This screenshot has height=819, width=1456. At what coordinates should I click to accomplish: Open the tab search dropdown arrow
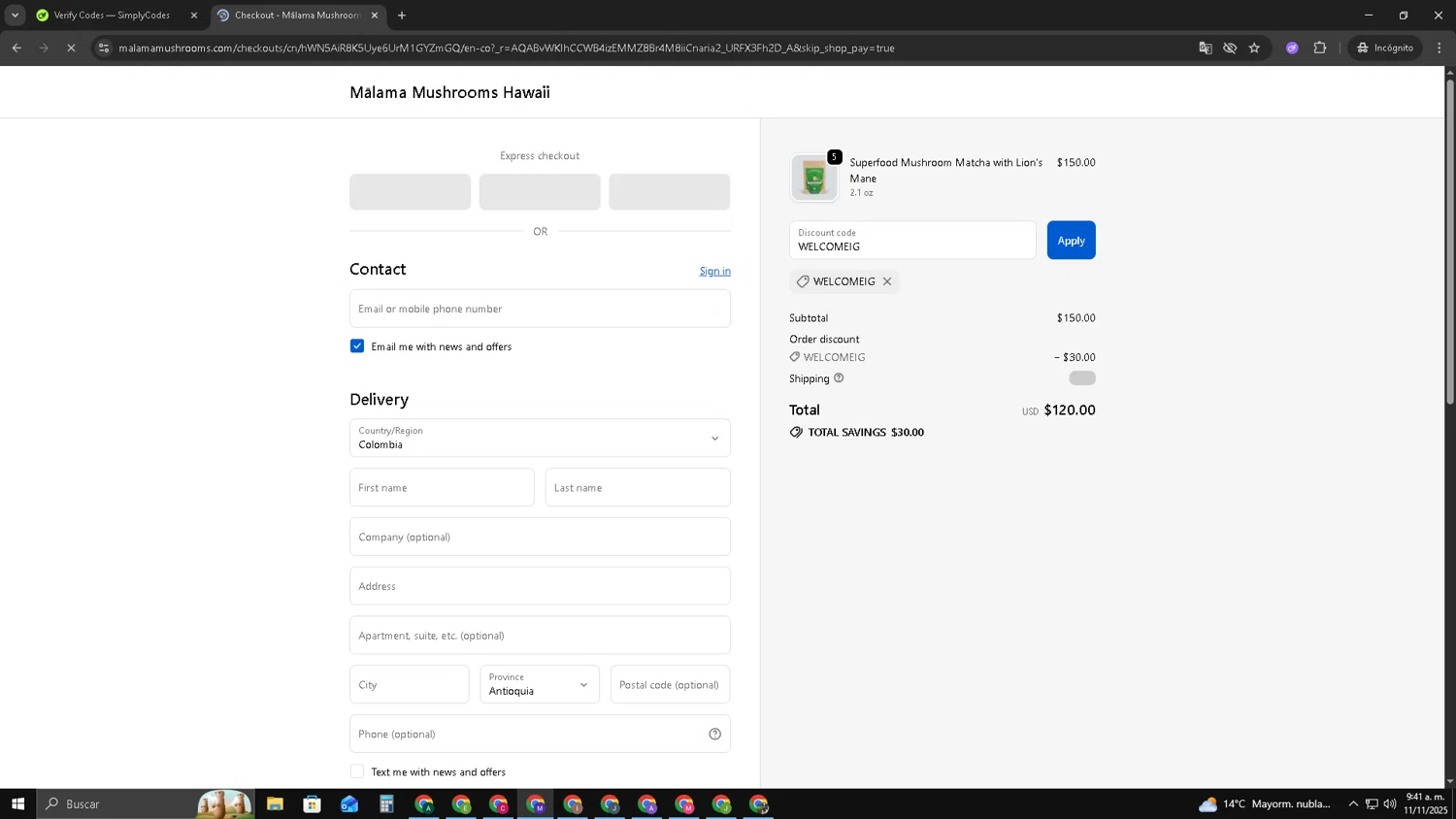tap(15, 16)
